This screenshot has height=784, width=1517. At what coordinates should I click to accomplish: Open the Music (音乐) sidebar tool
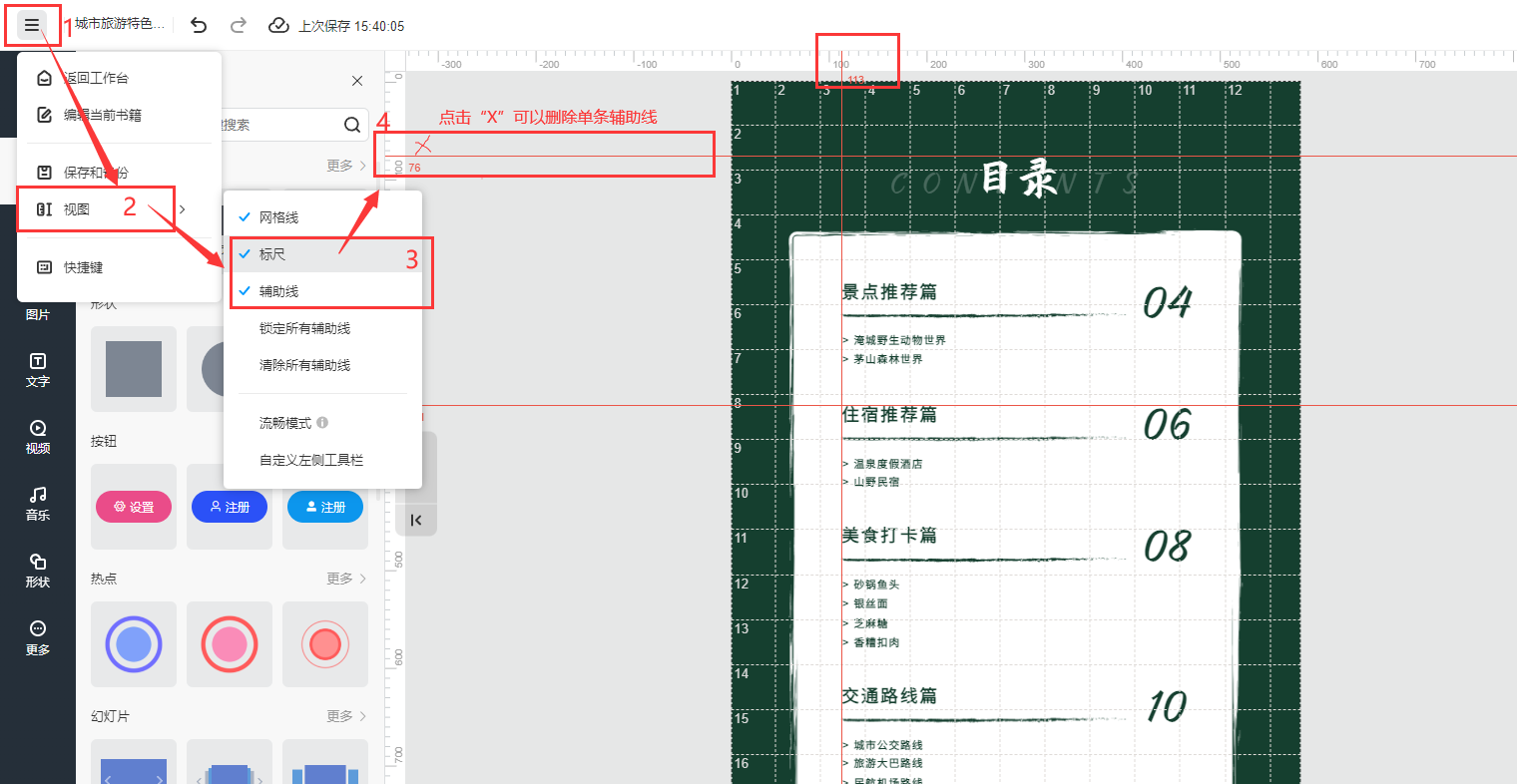pos(38,503)
